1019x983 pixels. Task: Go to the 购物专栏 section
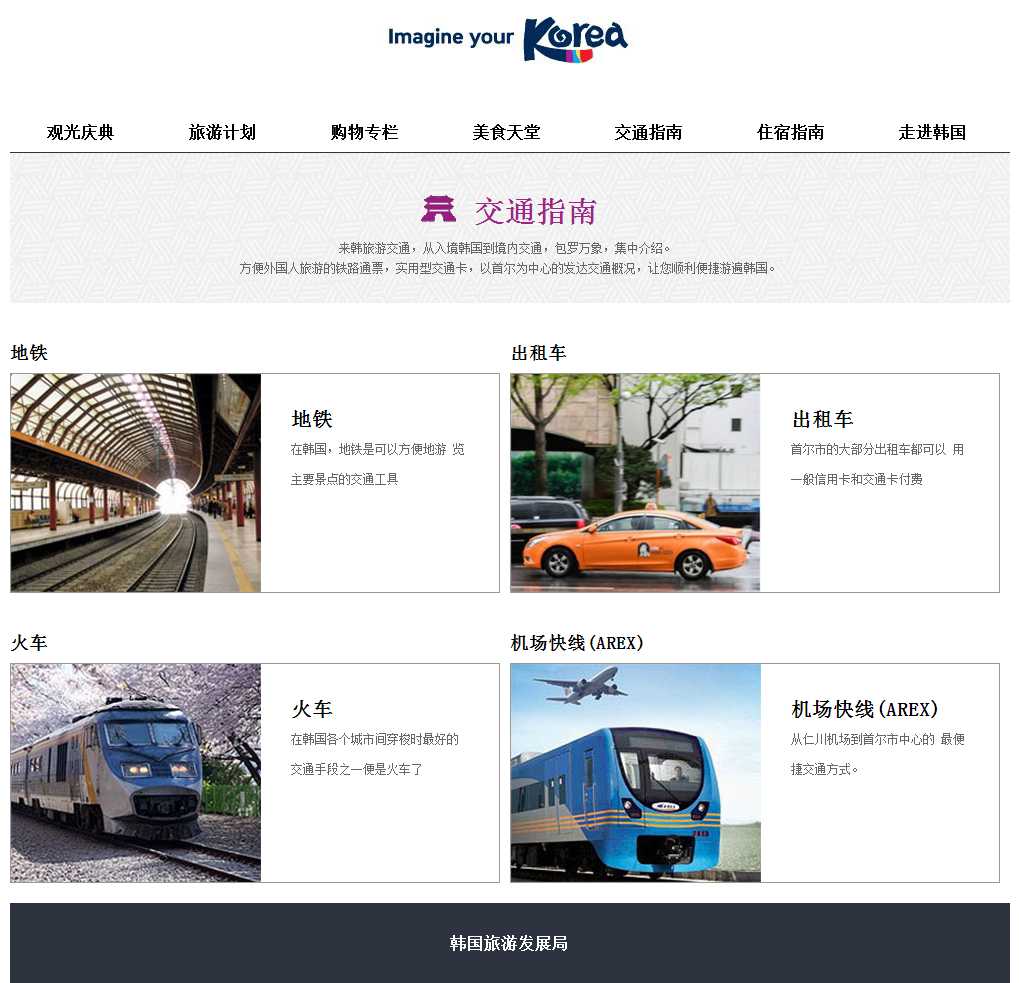point(364,132)
